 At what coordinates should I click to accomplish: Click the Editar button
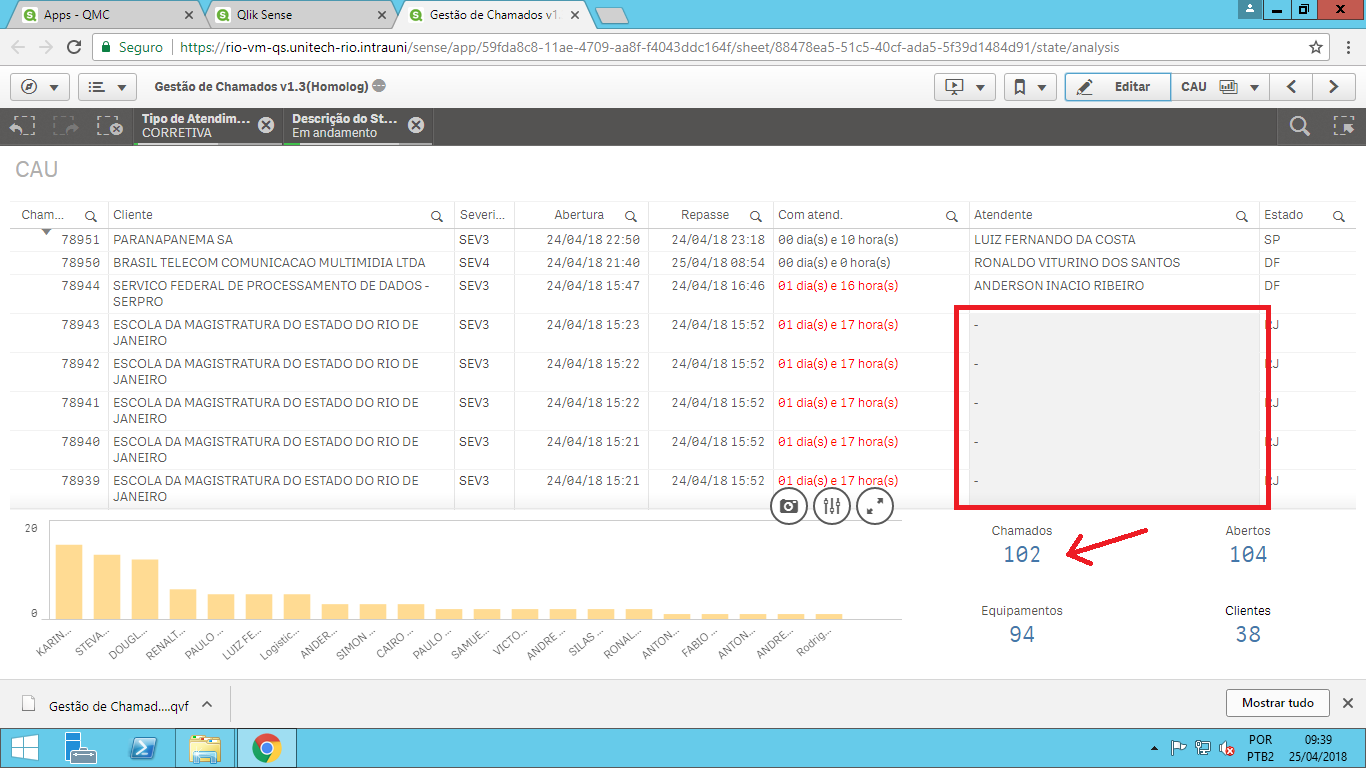tap(1117, 87)
